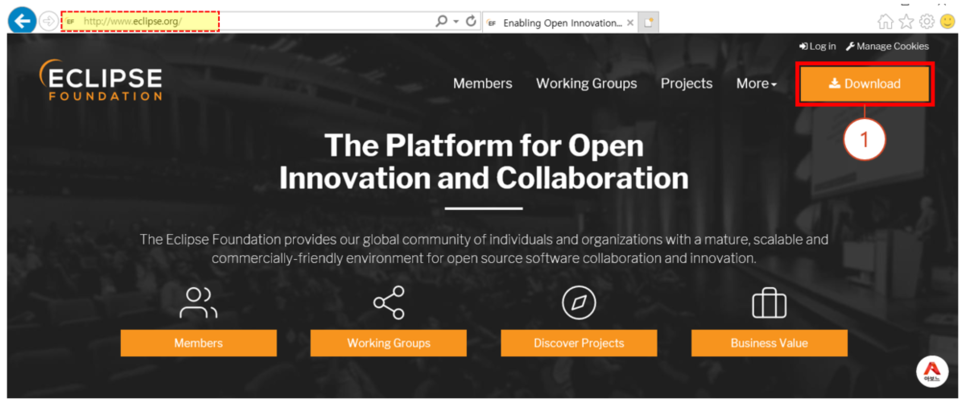Click the smiley feedback icon
The height and width of the screenshot is (403, 966).
948,22
